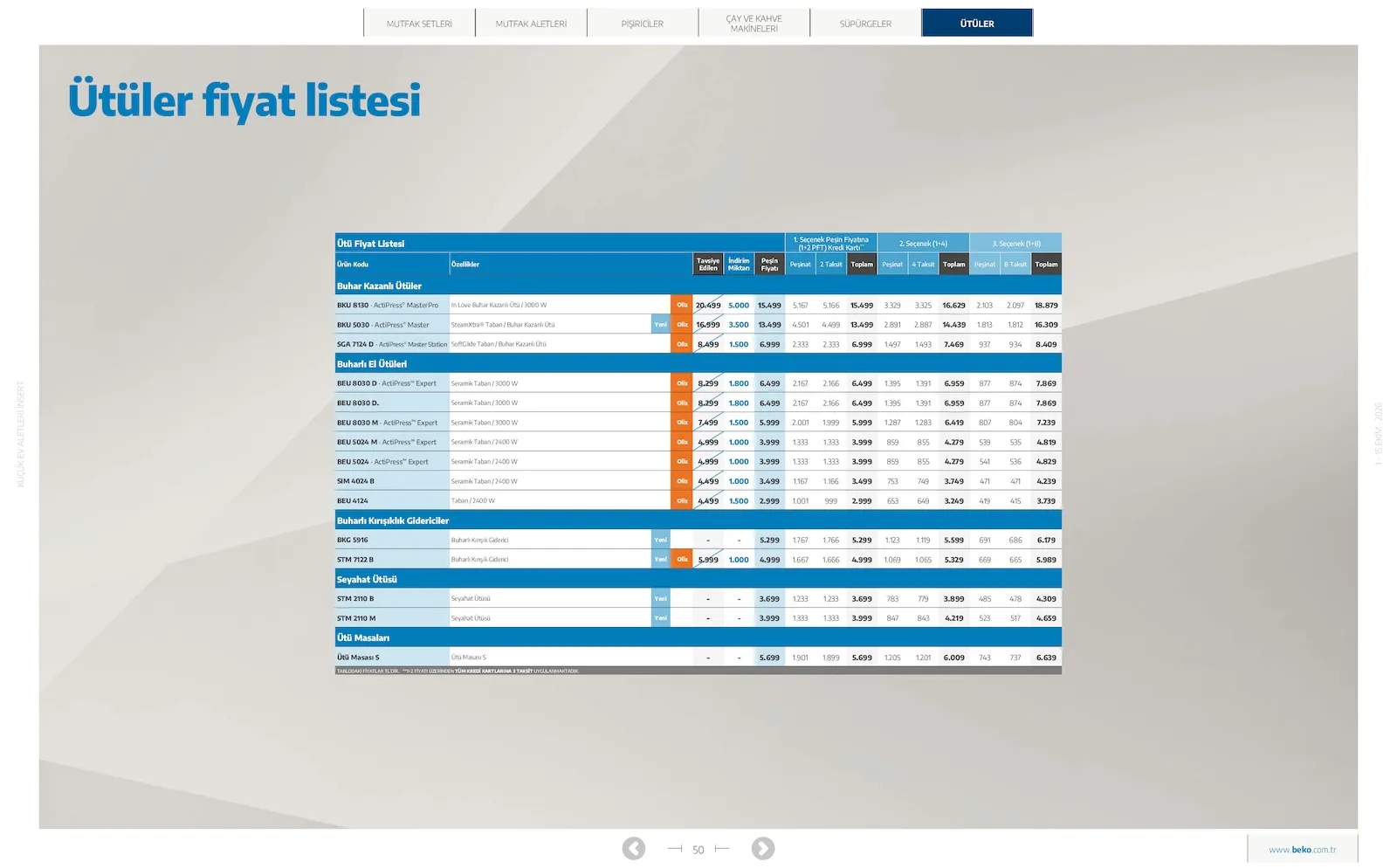
Task: Select BKU 8130 ActiPress MasterPro row
Action: click(698, 305)
